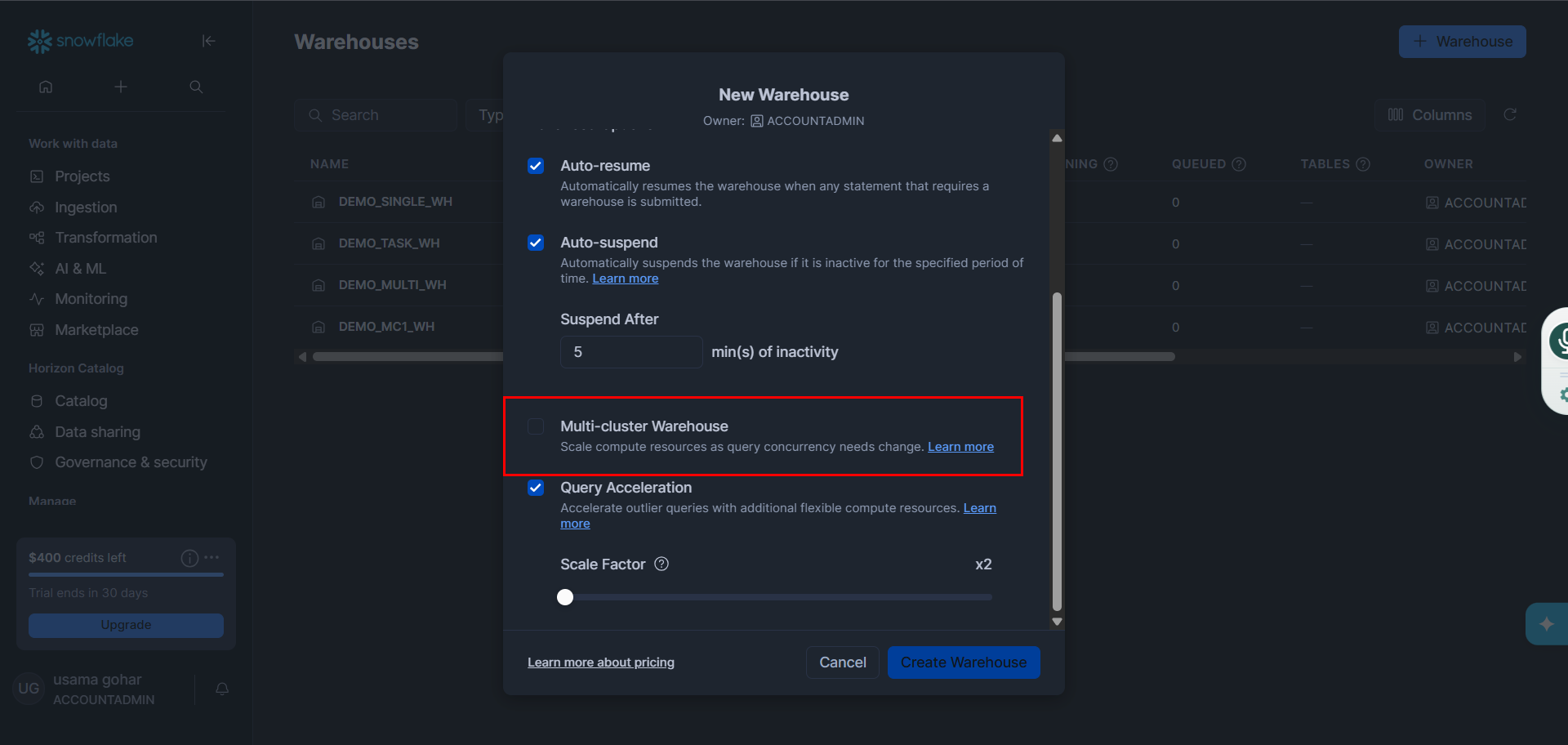Uncheck the Auto-resume checkbox

[x=536, y=166]
